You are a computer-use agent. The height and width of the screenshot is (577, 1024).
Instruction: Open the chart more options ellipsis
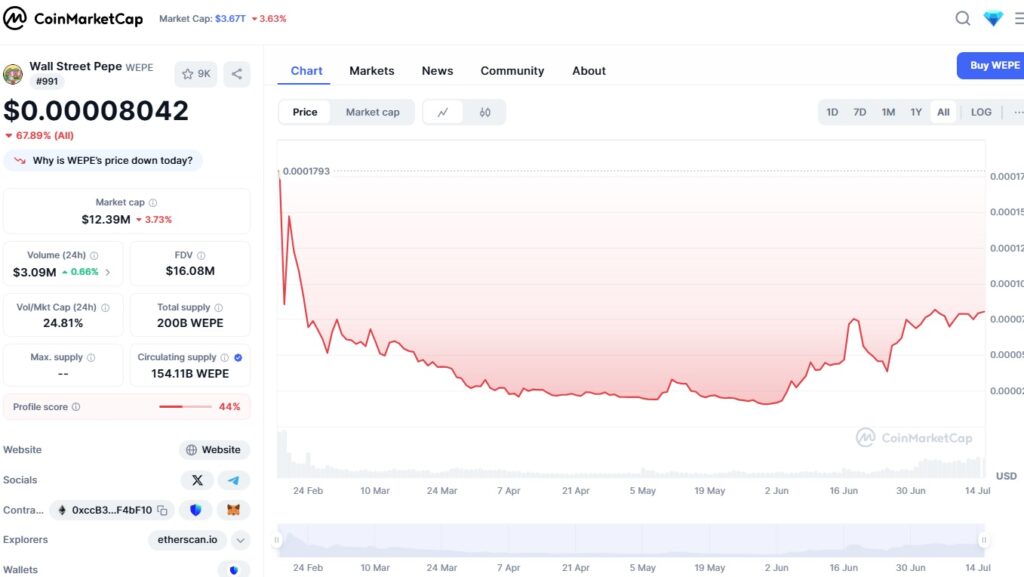click(x=1017, y=112)
